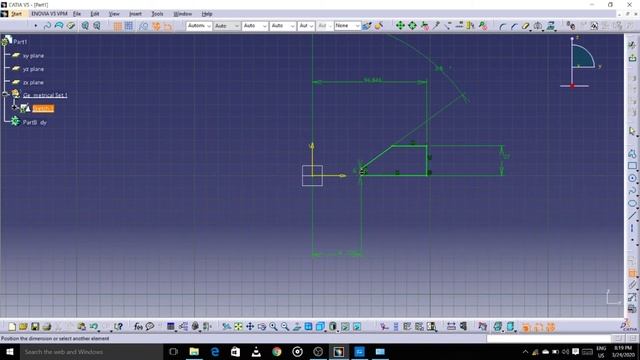Select the zx plane in tree
The width and height of the screenshot is (640, 360).
[x=33, y=82]
